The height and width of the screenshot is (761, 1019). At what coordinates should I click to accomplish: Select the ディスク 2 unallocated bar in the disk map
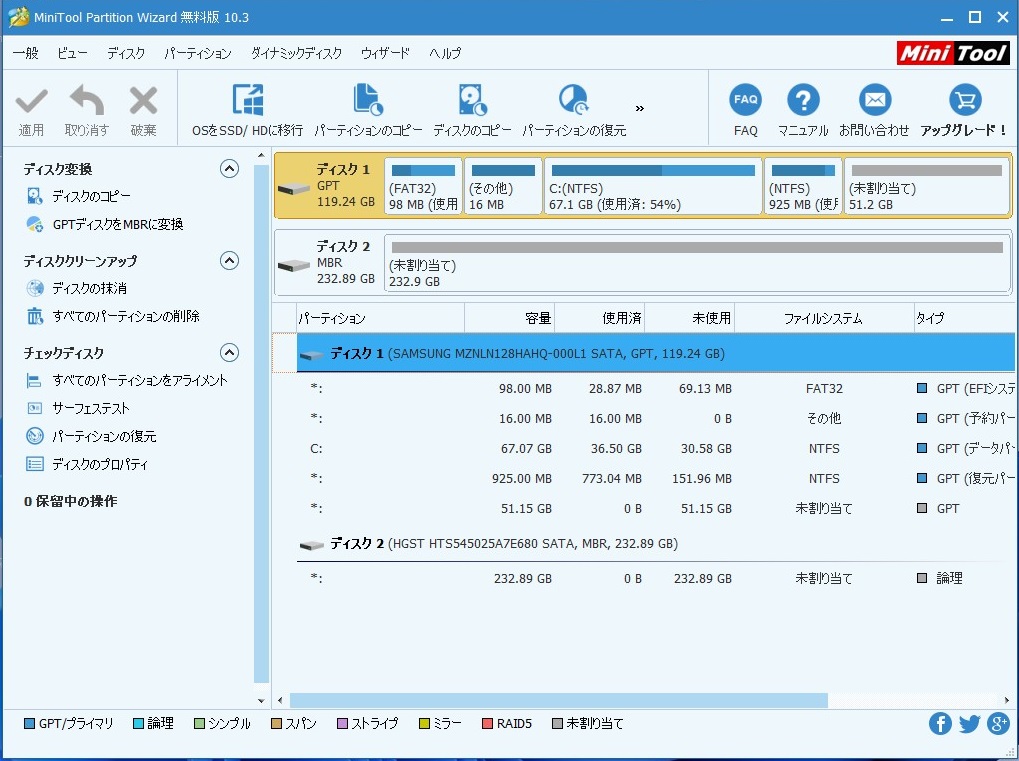pos(695,263)
